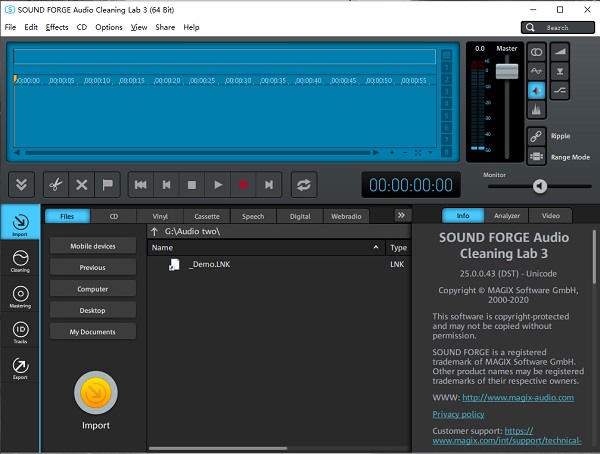Click the overlapping-circles crossfade icon

click(536, 52)
